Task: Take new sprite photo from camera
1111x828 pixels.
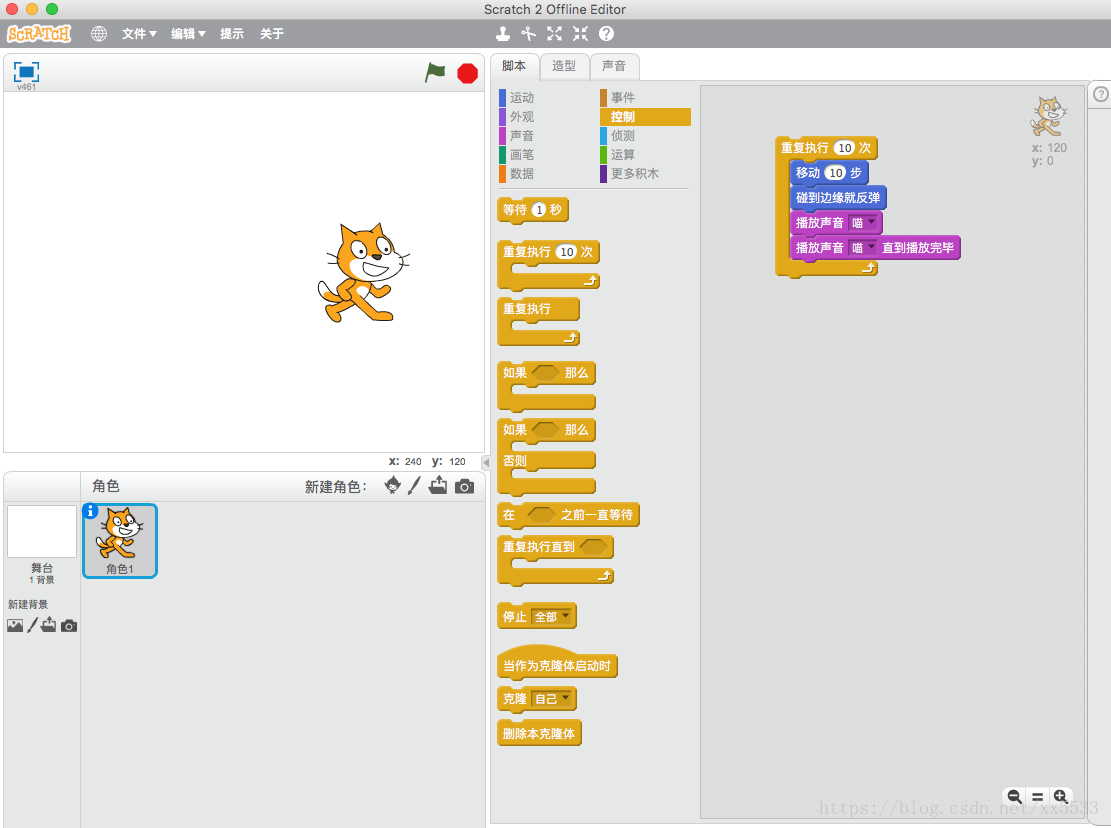Action: [464, 486]
